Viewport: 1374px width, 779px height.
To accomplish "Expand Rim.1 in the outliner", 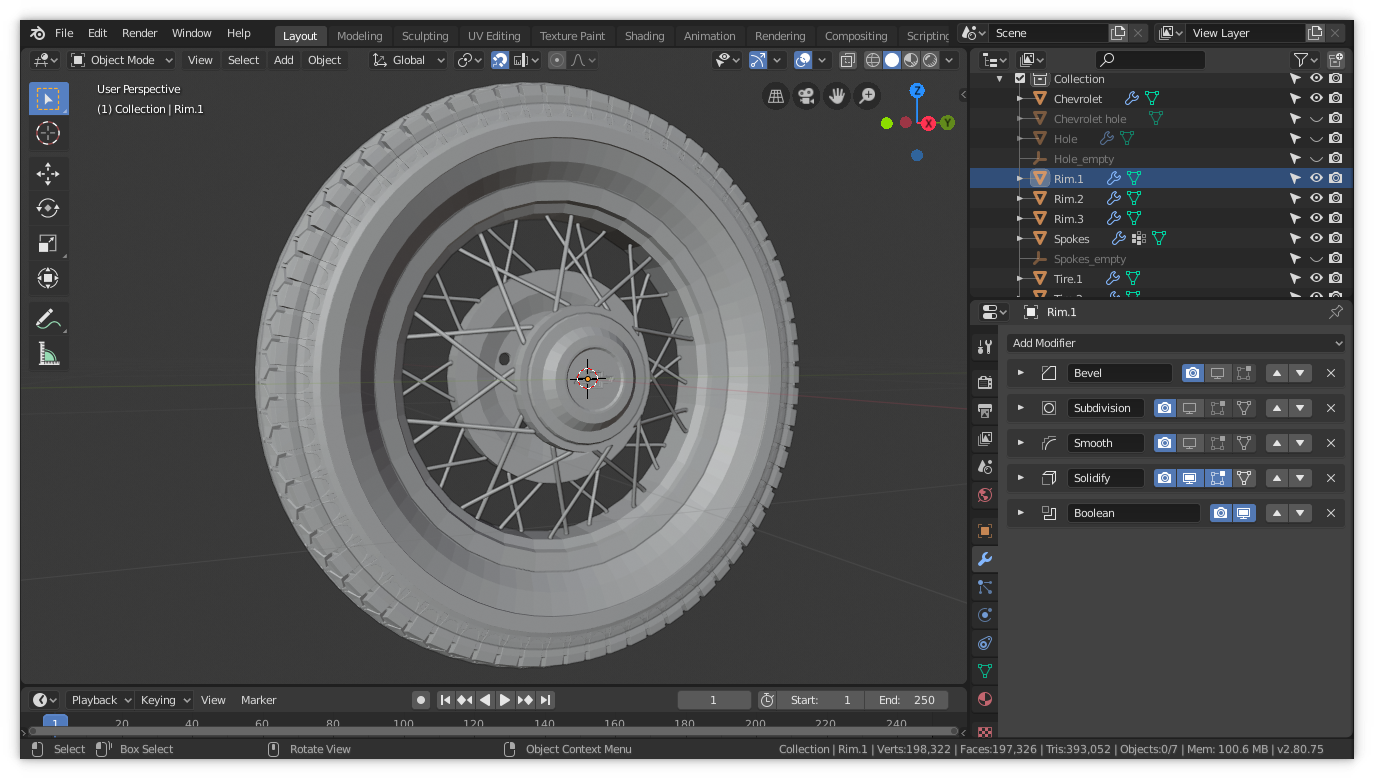I will tap(1020, 178).
